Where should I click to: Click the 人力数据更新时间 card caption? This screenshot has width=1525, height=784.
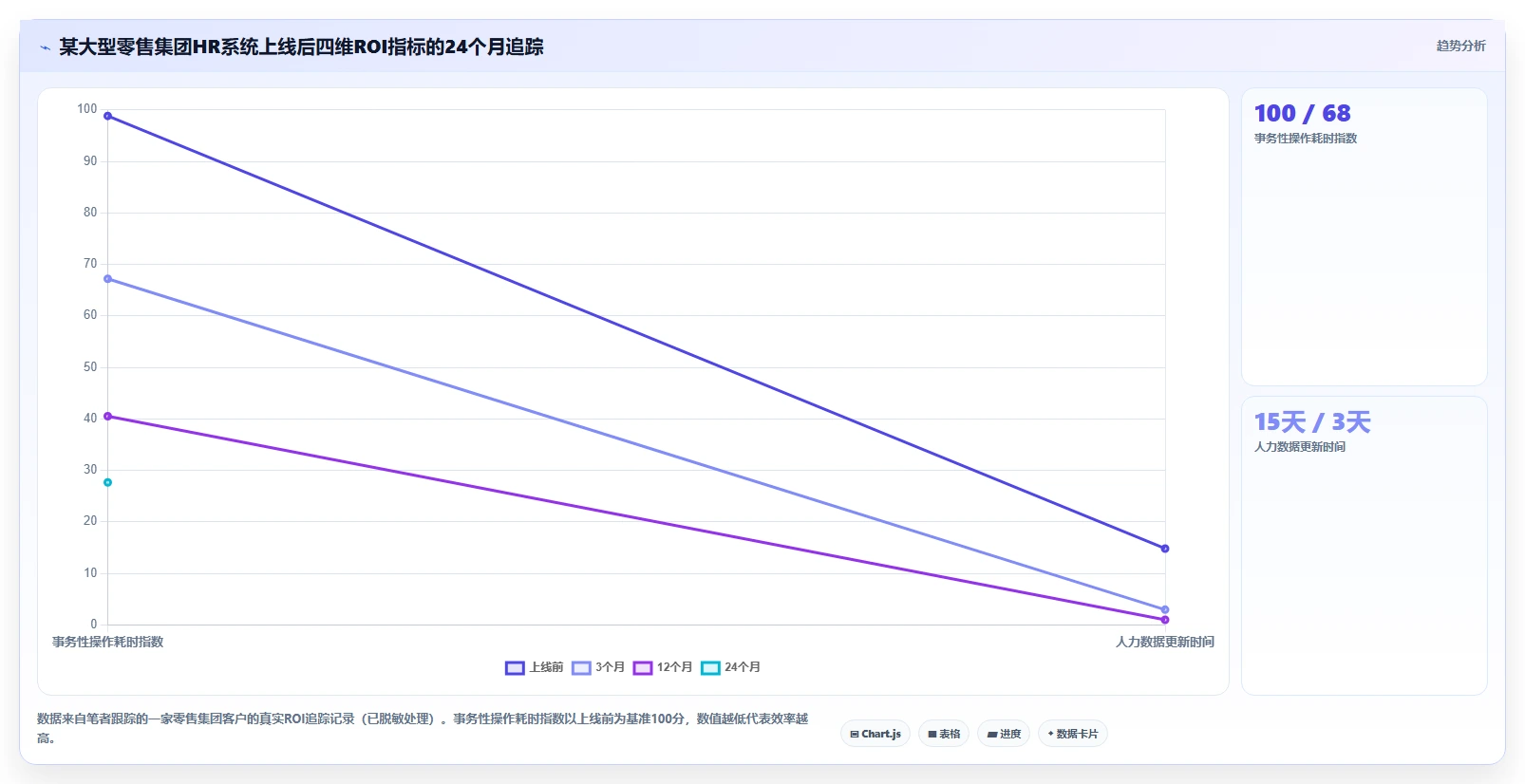[1300, 447]
